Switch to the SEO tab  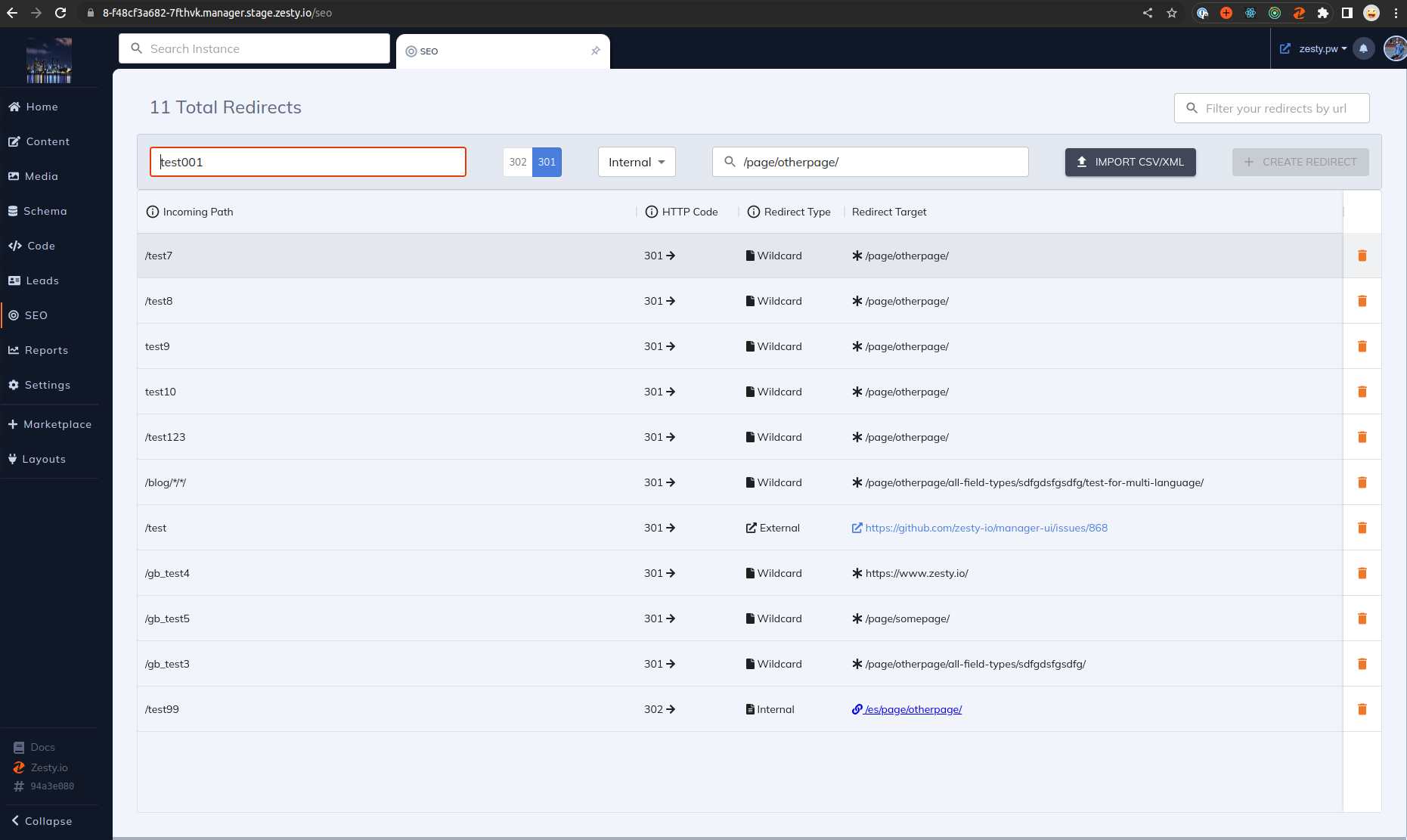tap(427, 51)
